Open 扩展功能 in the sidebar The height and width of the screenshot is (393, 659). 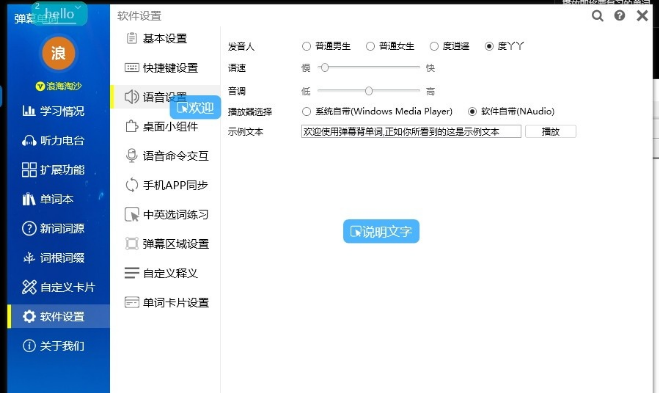coord(58,170)
